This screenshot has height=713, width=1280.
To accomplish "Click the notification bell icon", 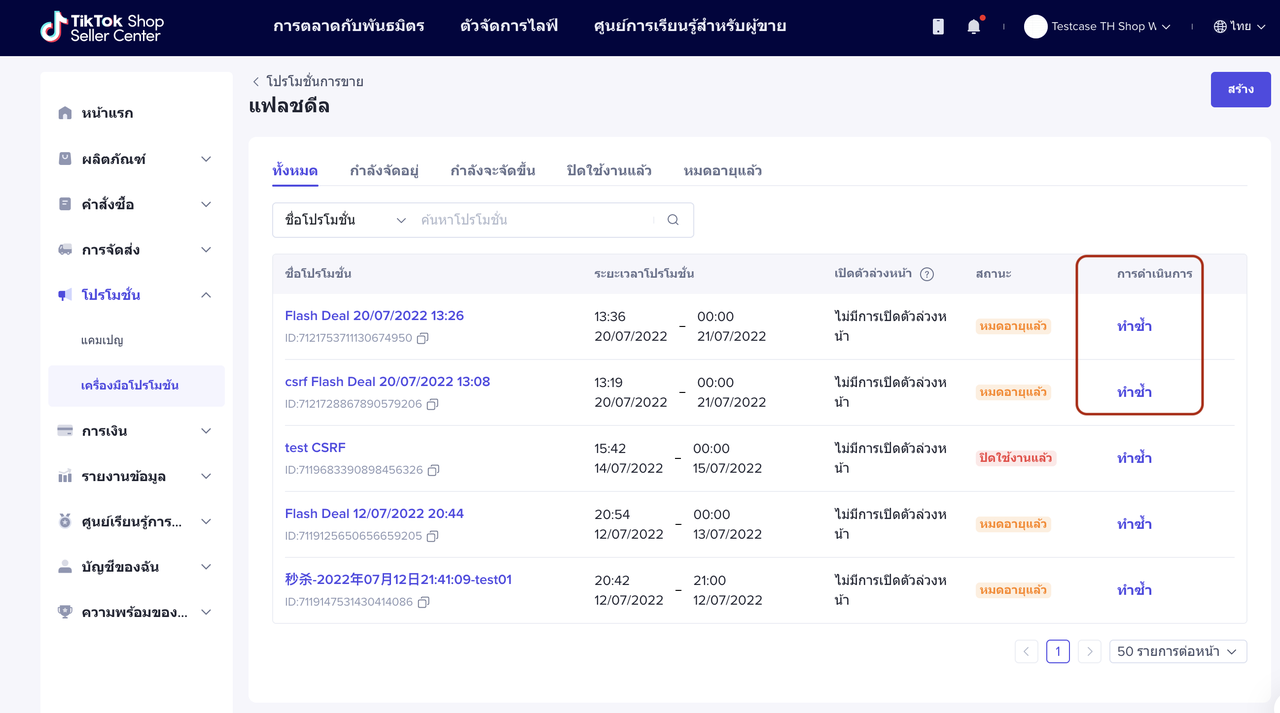I will [973, 27].
